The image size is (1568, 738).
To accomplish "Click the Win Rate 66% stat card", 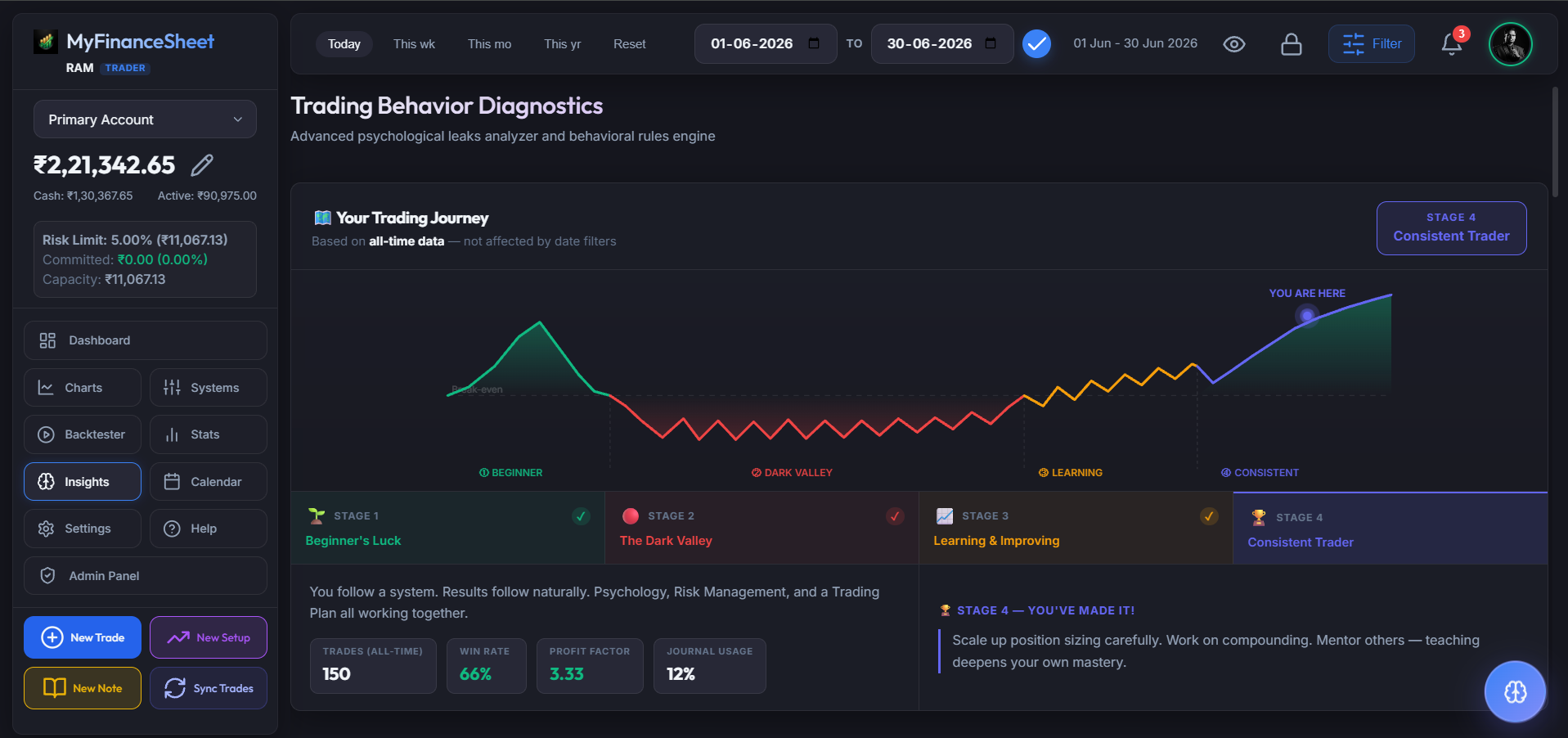I will point(487,666).
